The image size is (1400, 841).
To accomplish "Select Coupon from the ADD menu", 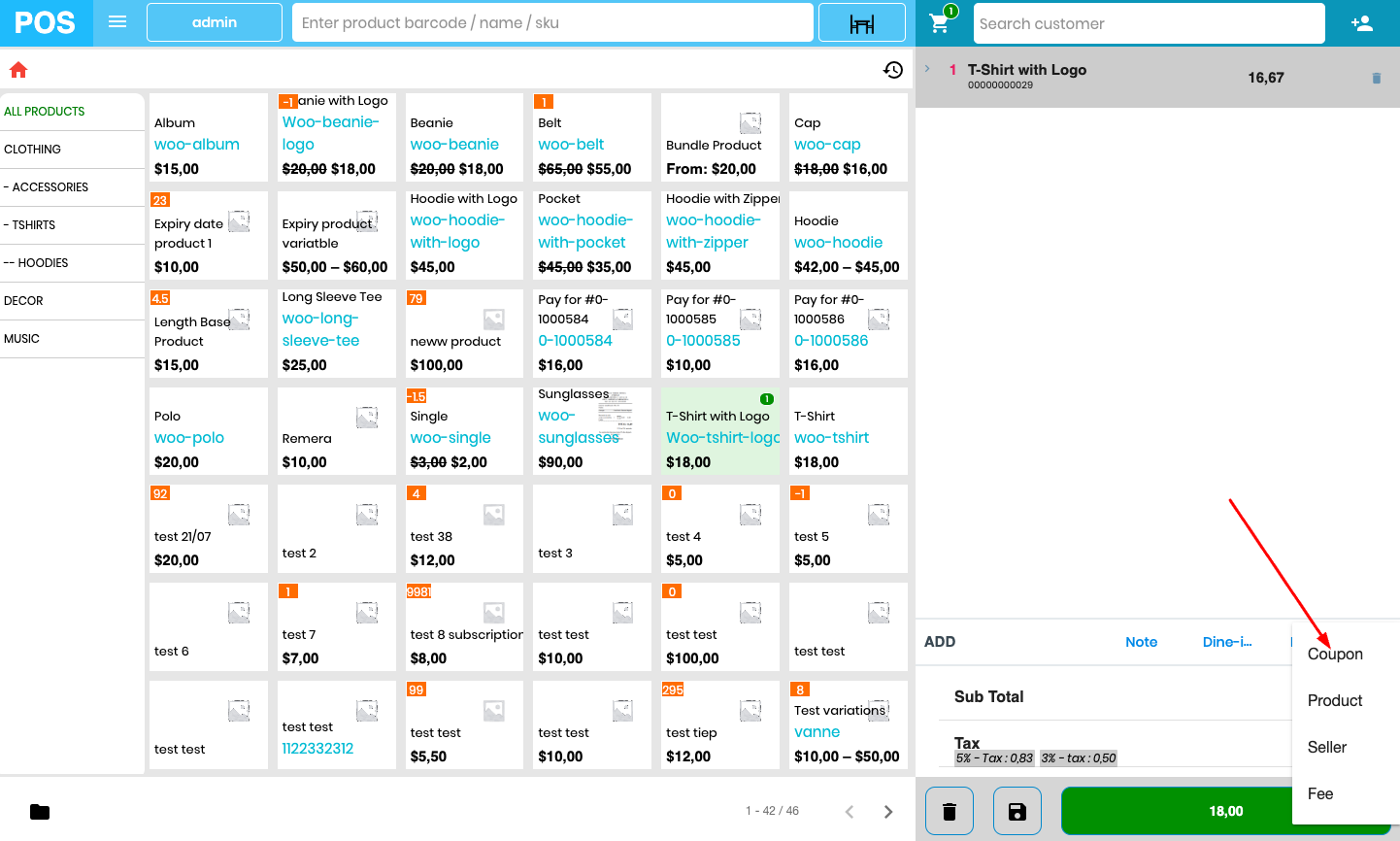I will click(1335, 654).
